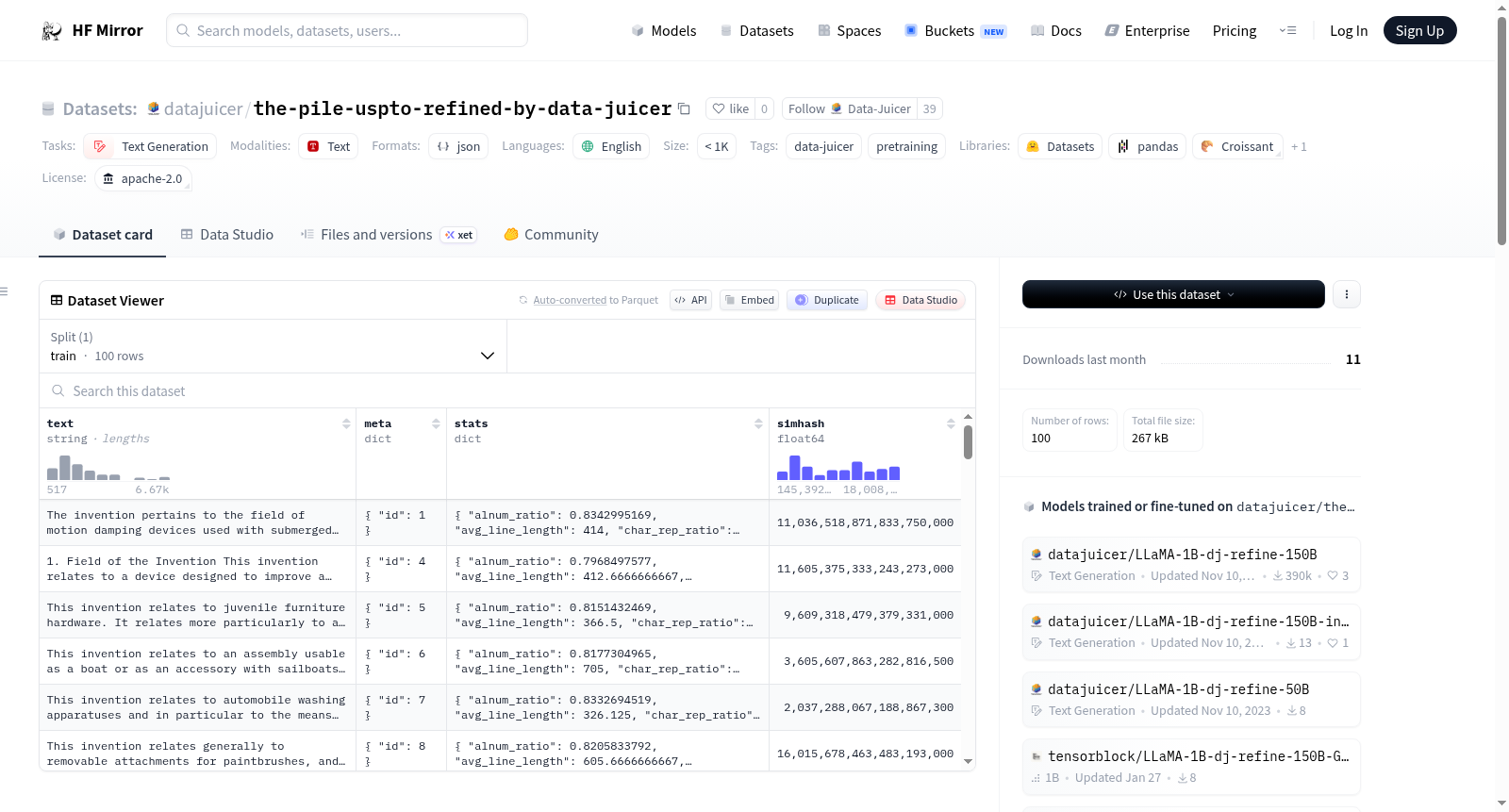Switch to the Data Studio tab
This screenshot has width=1509, height=812.
[227, 235]
